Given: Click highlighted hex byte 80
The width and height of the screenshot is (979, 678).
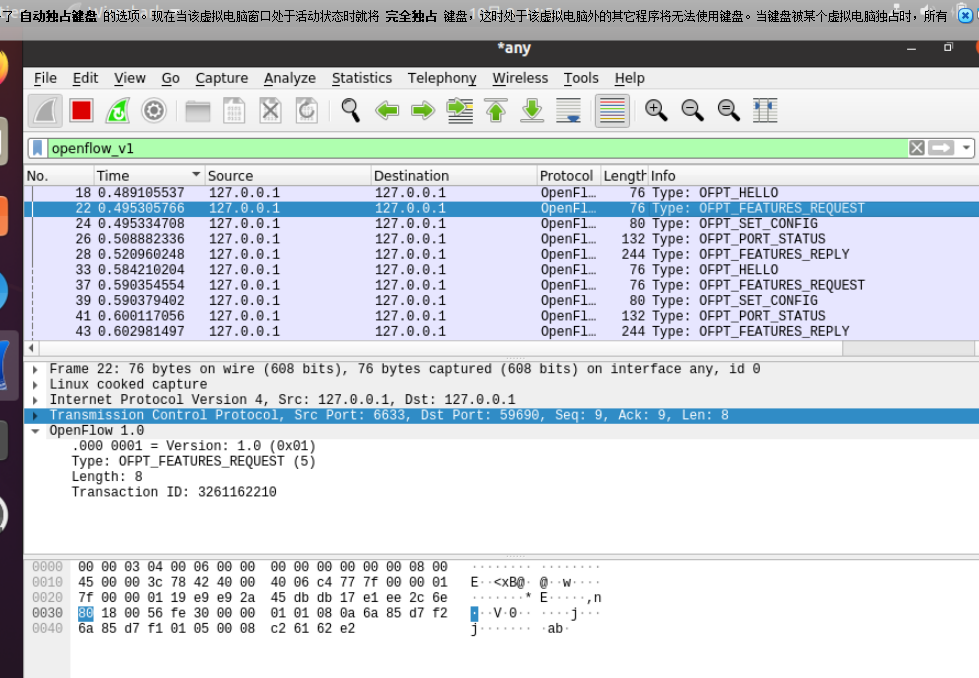Looking at the screenshot, I should 86,613.
